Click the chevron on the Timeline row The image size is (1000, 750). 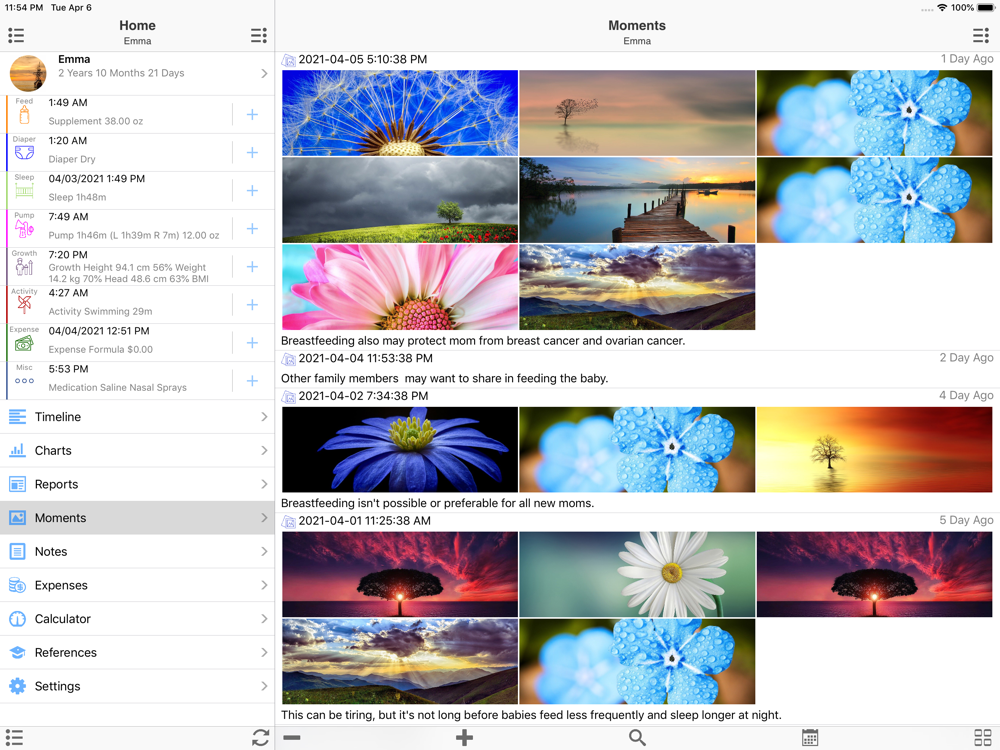pyautogui.click(x=264, y=417)
